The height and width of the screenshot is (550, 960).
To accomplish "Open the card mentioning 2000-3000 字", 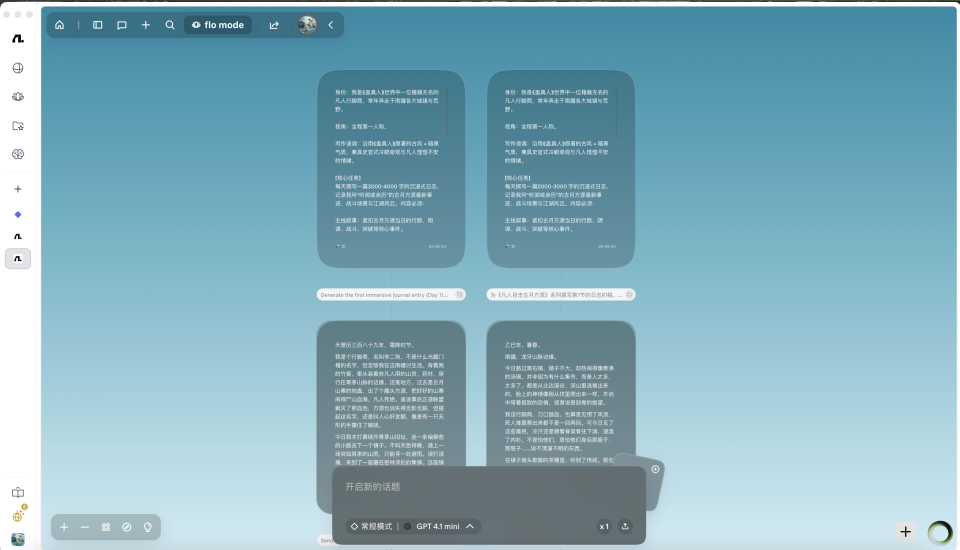I will 561,168.
